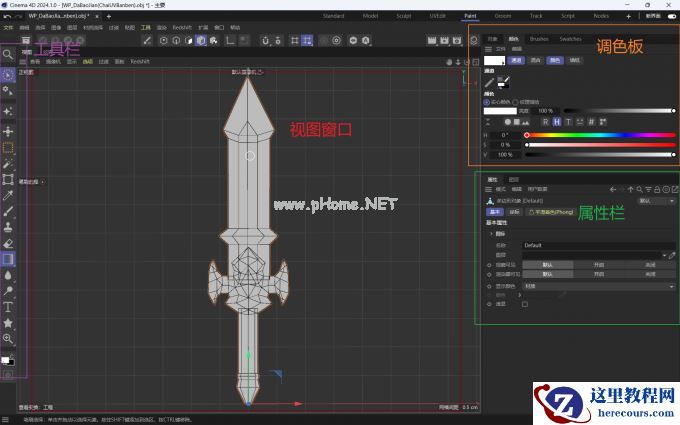The width and height of the screenshot is (680, 425).
Task: Select the first color mode radio button
Action: coord(486,101)
